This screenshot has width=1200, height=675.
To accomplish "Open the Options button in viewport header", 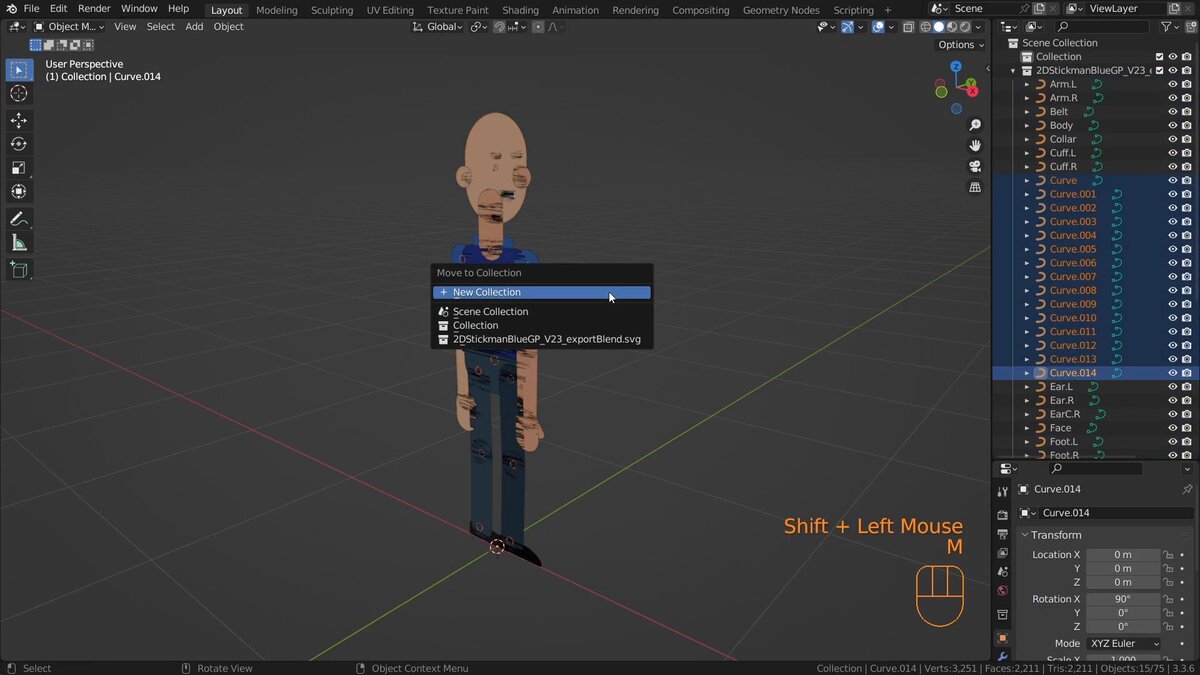I will (x=960, y=45).
